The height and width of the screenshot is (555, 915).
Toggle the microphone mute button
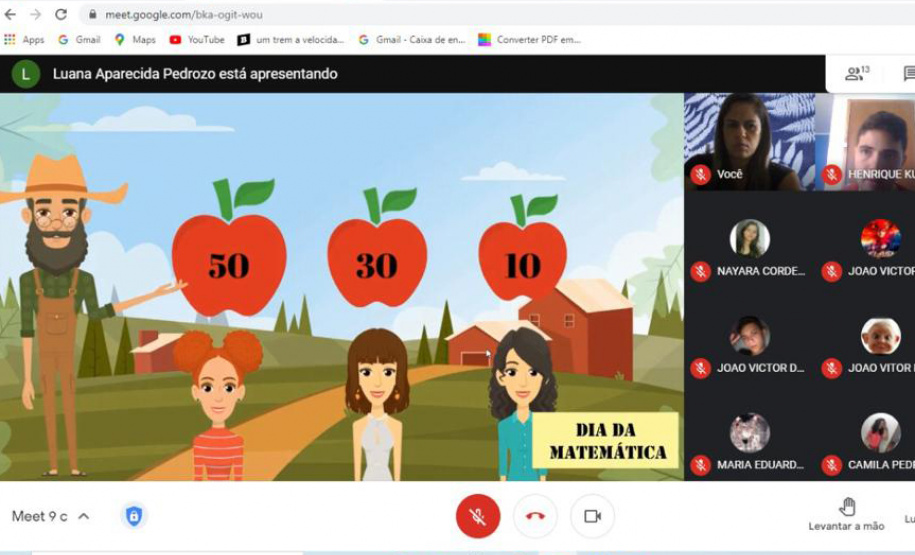tap(477, 516)
